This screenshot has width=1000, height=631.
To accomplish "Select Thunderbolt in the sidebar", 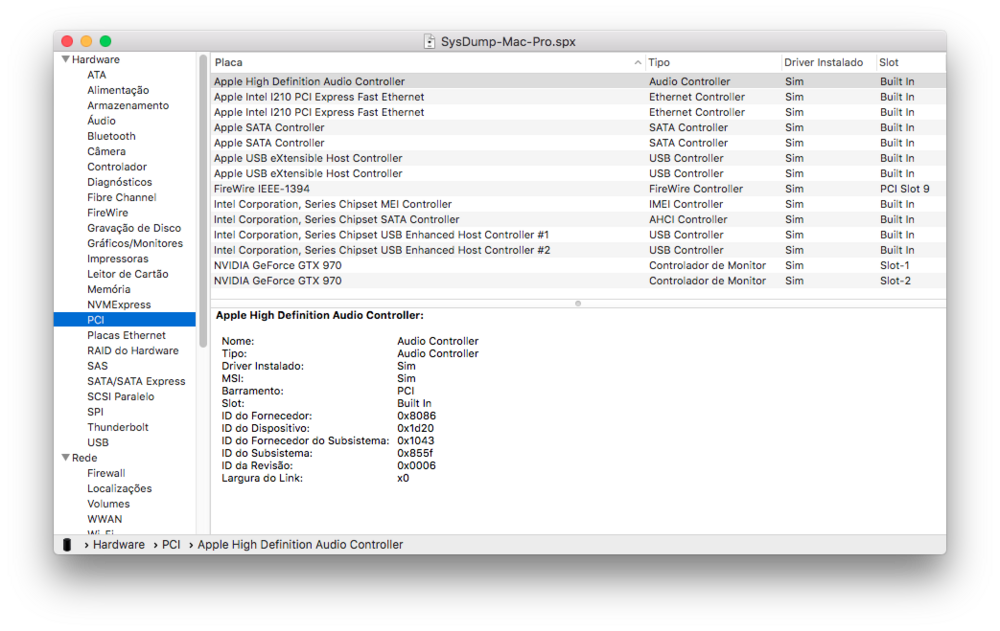I will [117, 427].
